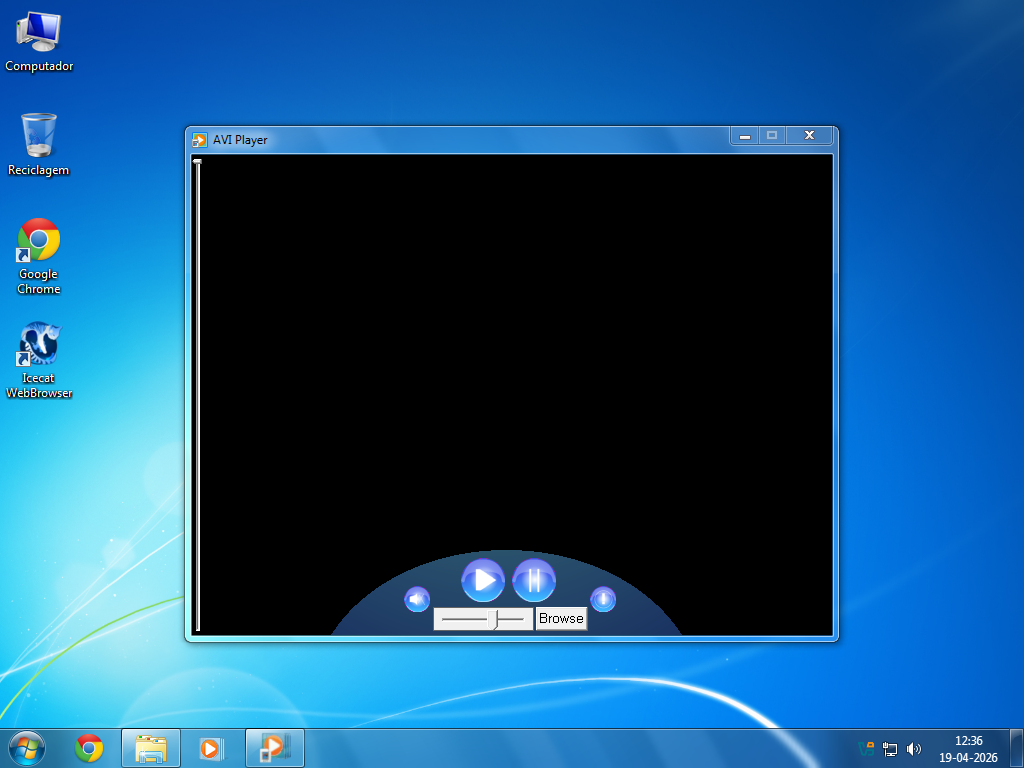
Task: Pause the video with the Pause button
Action: point(534,580)
